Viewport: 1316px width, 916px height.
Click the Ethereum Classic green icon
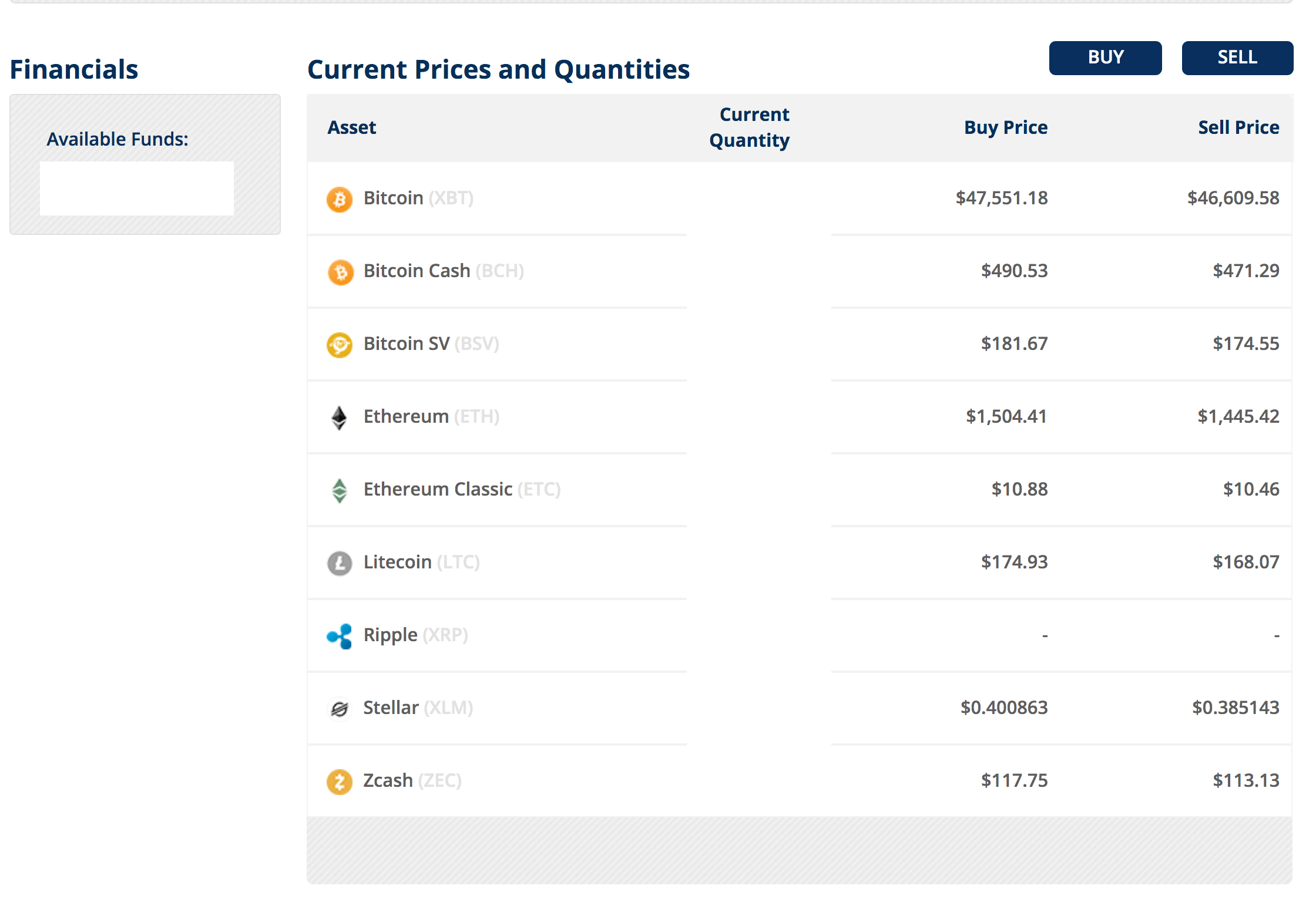(x=340, y=490)
